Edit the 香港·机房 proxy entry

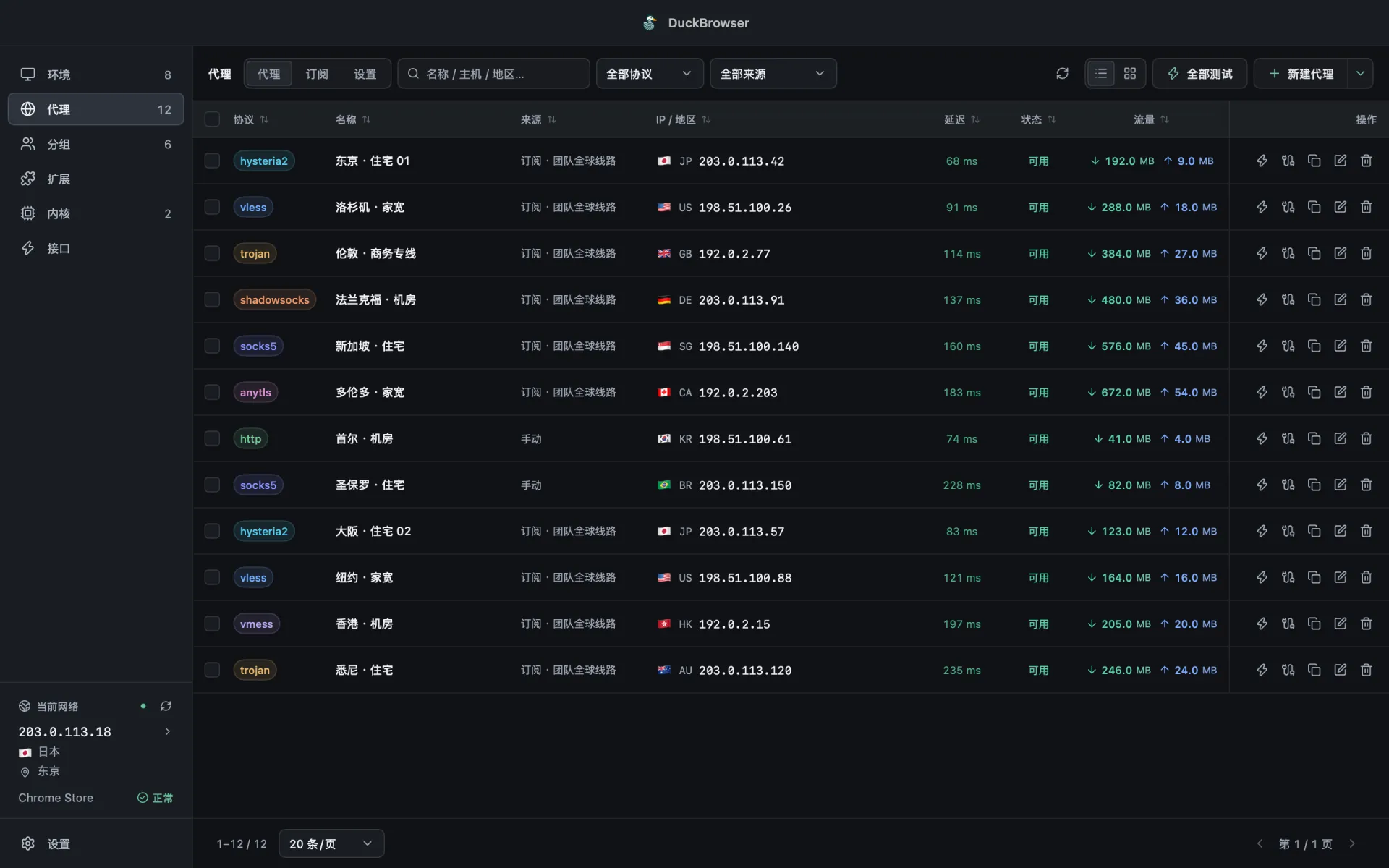[1340, 624]
